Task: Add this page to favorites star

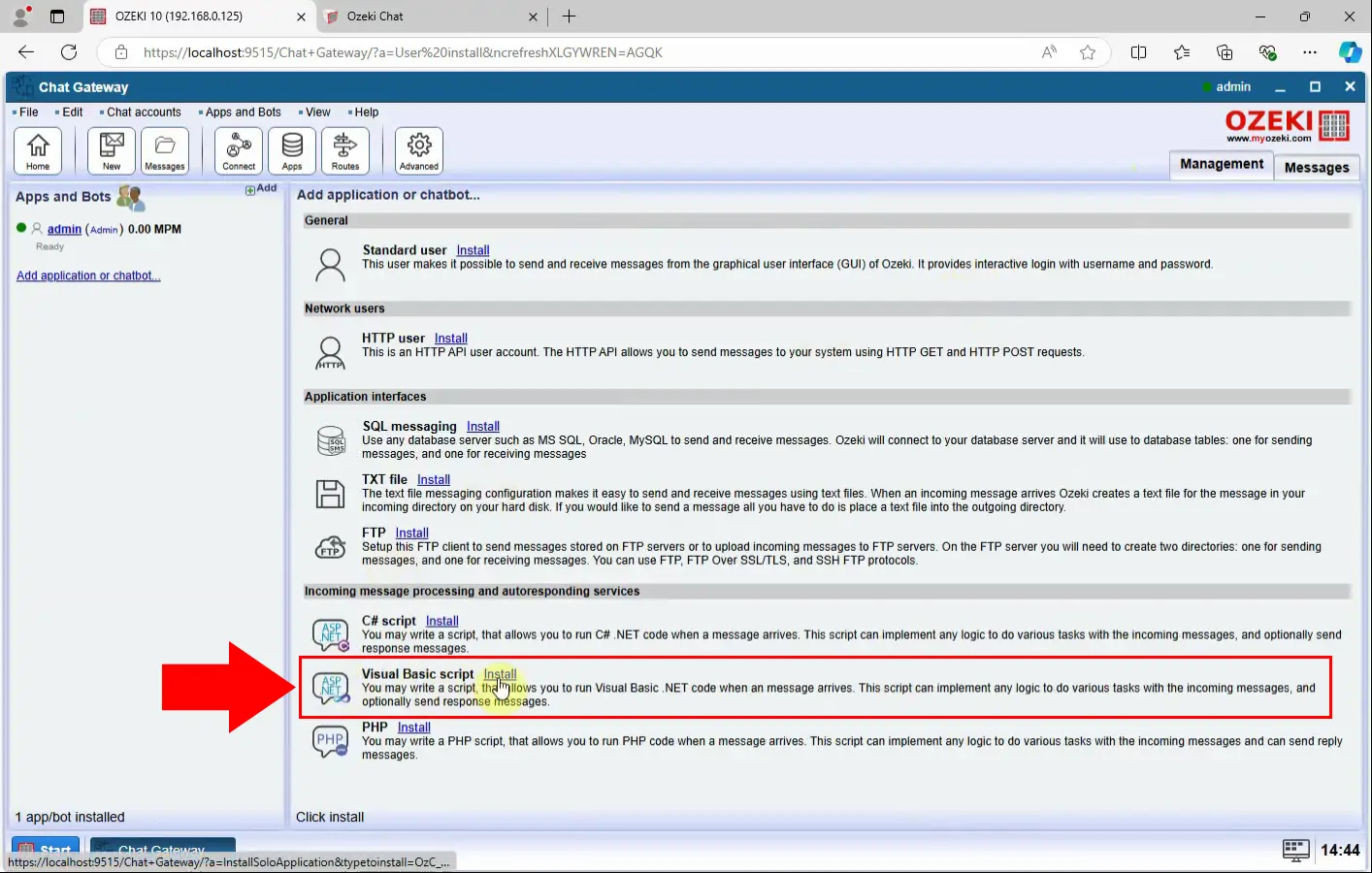Action: [x=1088, y=52]
